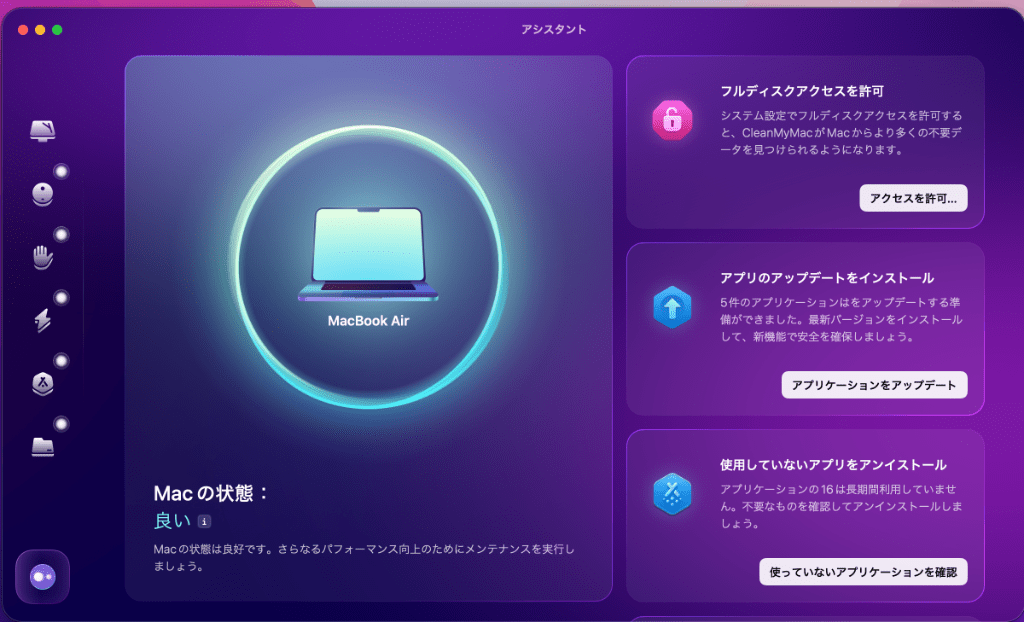Click the blue uninstaller hexagon icon
The height and width of the screenshot is (622, 1024).
point(672,493)
